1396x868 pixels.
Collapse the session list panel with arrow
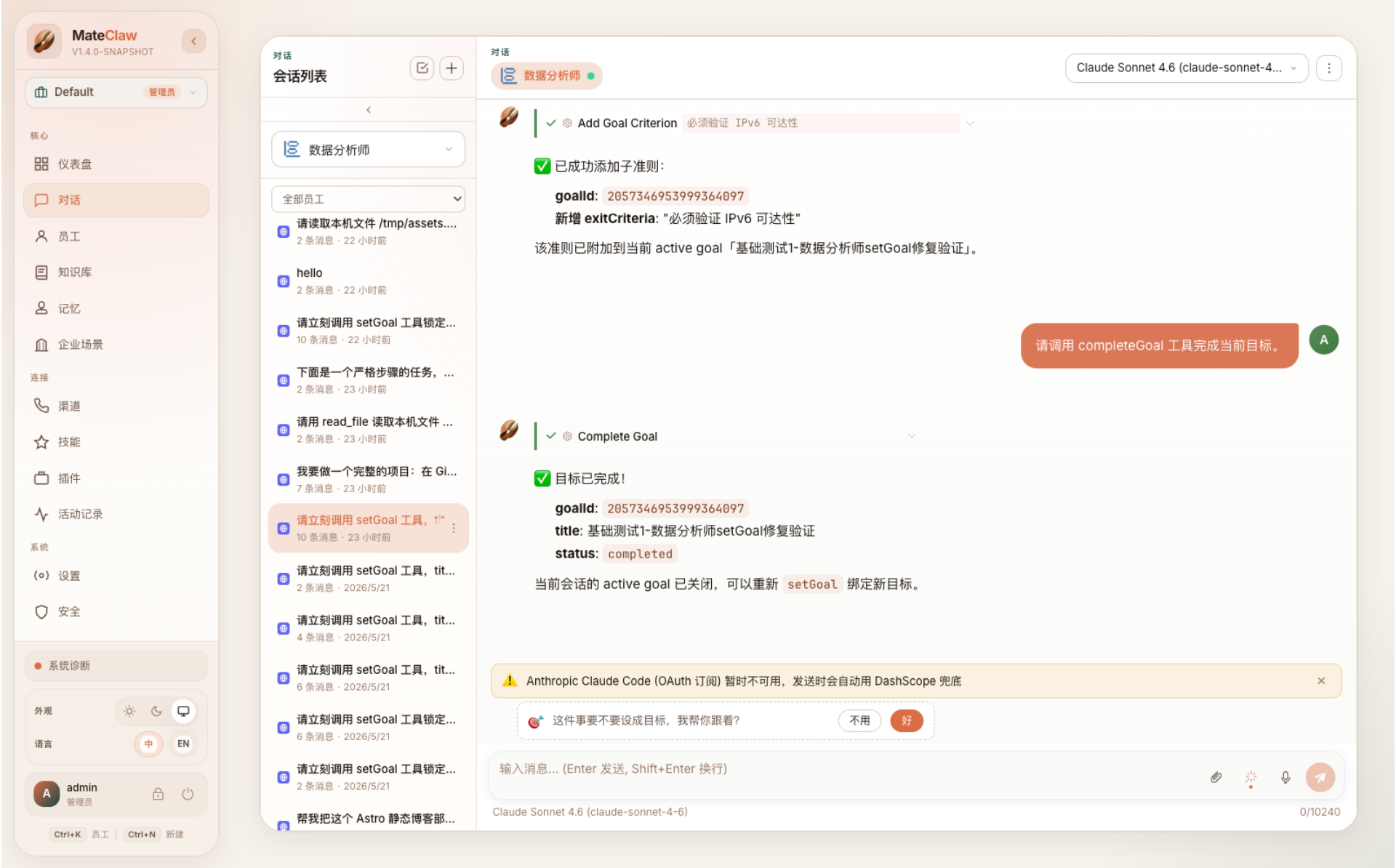pos(369,110)
